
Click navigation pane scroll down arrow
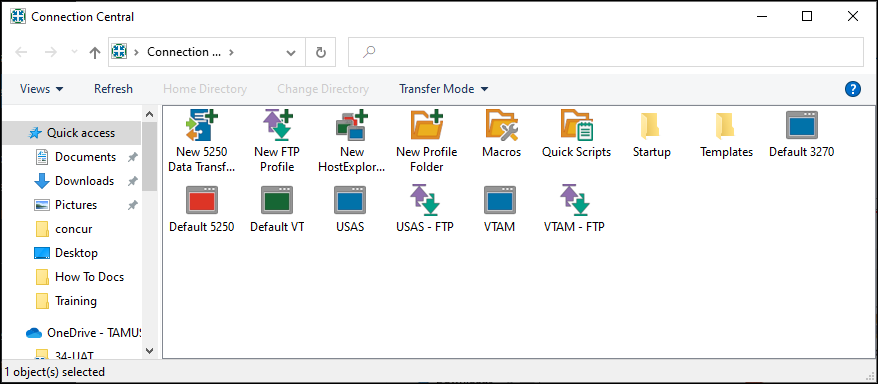point(150,351)
